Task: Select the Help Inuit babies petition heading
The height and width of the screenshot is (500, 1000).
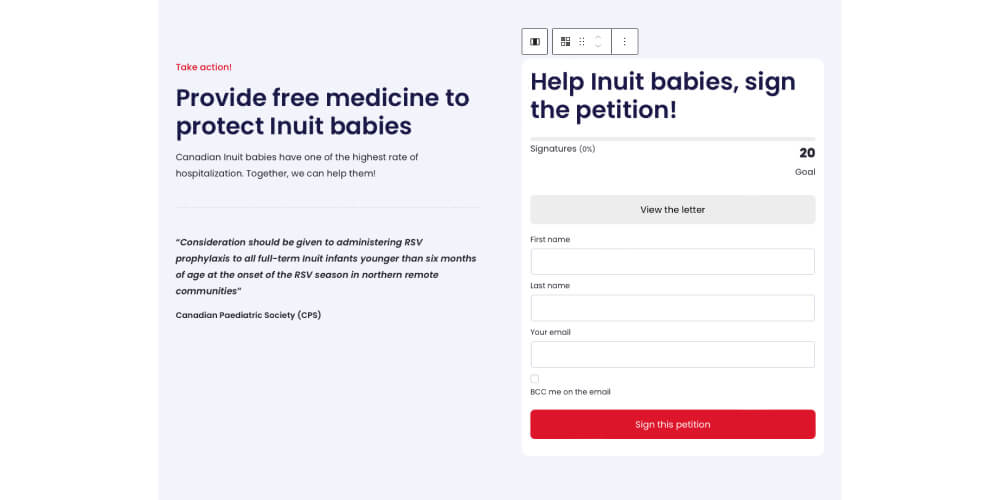Action: pos(663,96)
